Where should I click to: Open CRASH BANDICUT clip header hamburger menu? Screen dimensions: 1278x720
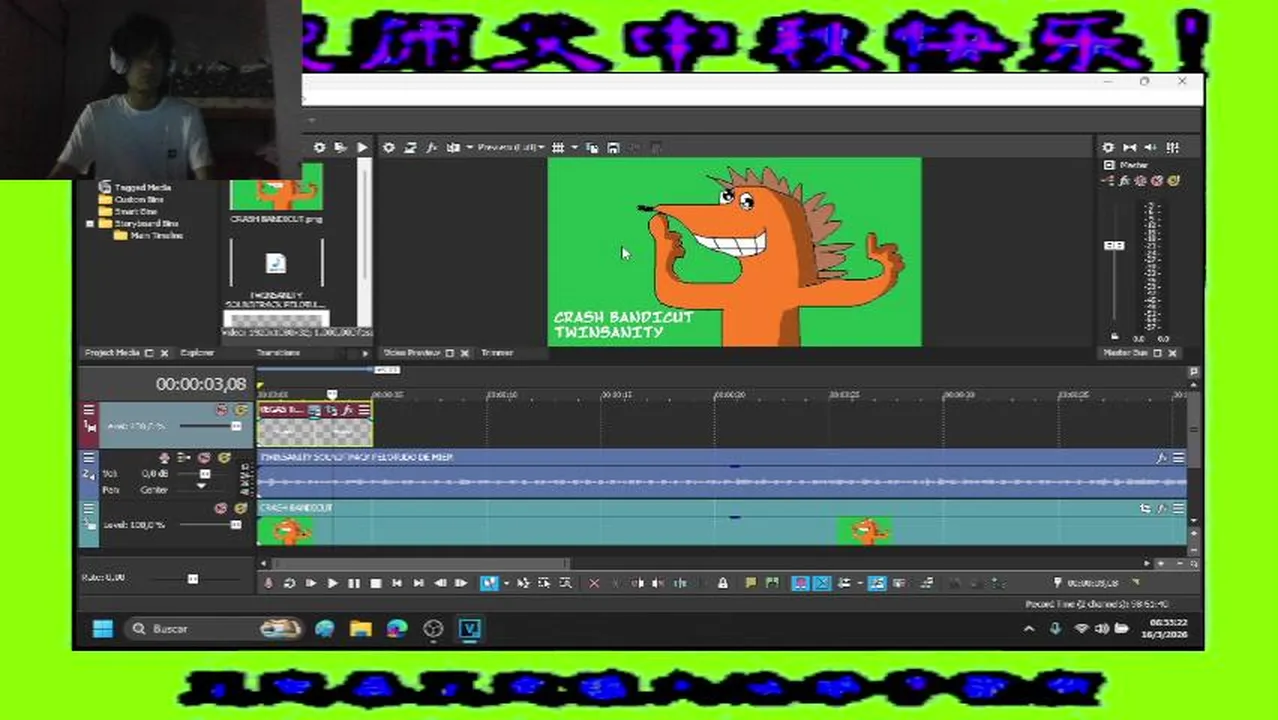click(1178, 508)
